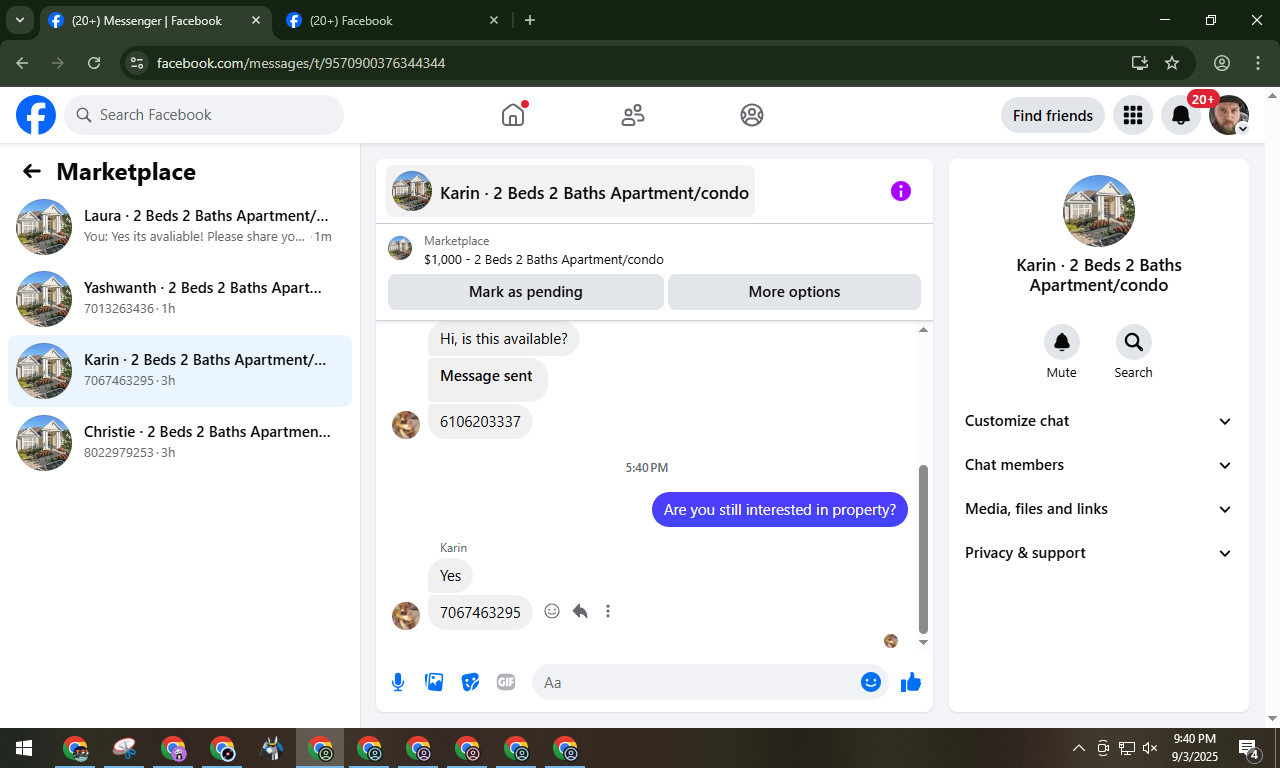Open Yashwanth conversation in Marketplace list

point(180,299)
